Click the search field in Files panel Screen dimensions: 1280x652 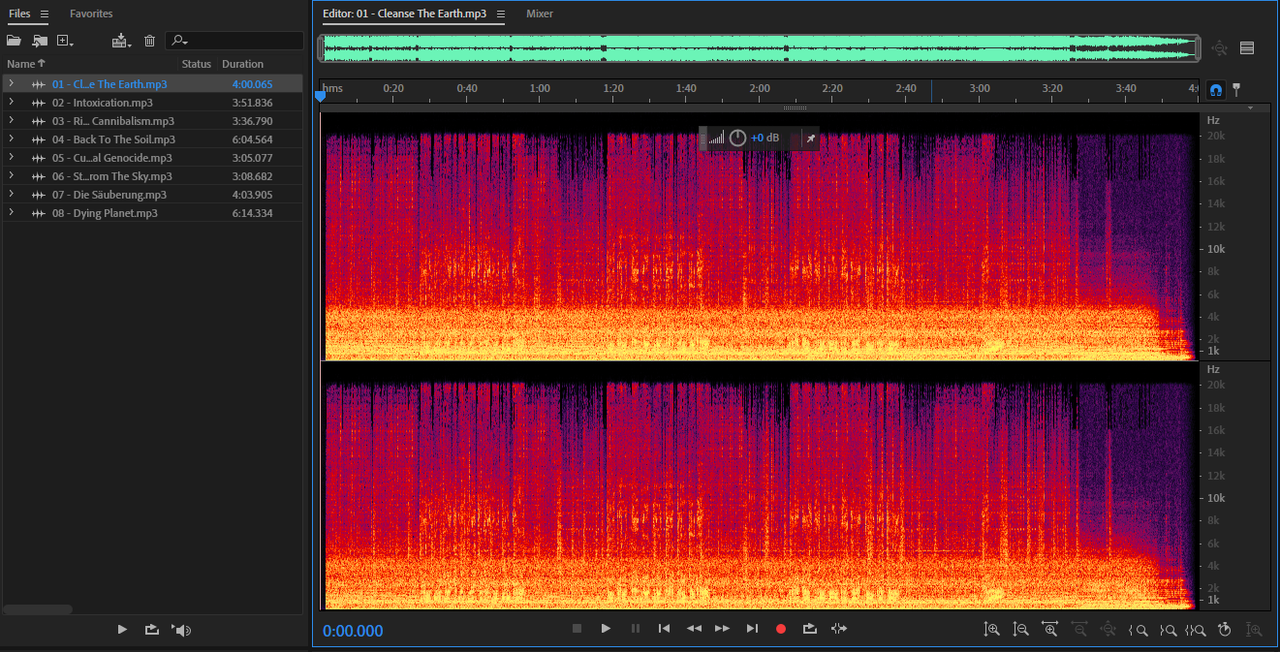pos(234,41)
